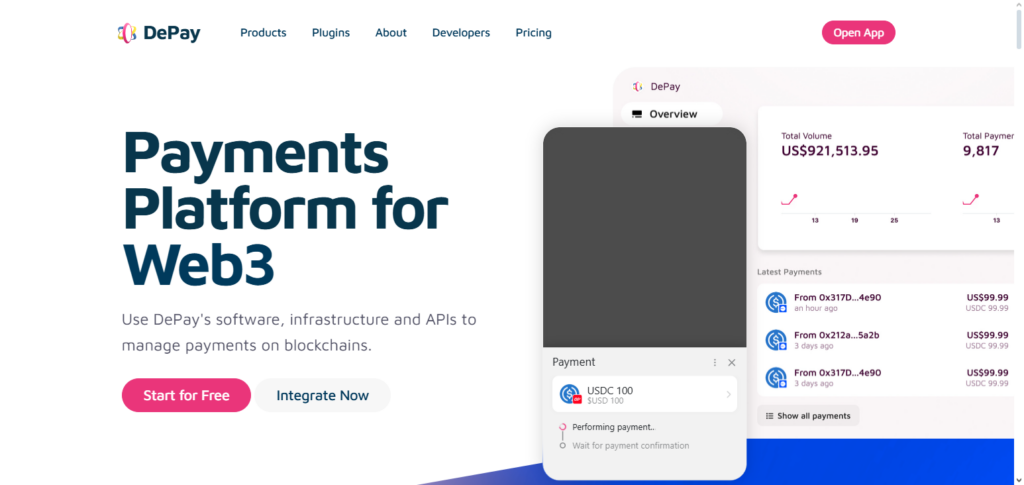Screen dimensions: 1024x485
Task: Select the Performing payment step indicator
Action: 562,427
